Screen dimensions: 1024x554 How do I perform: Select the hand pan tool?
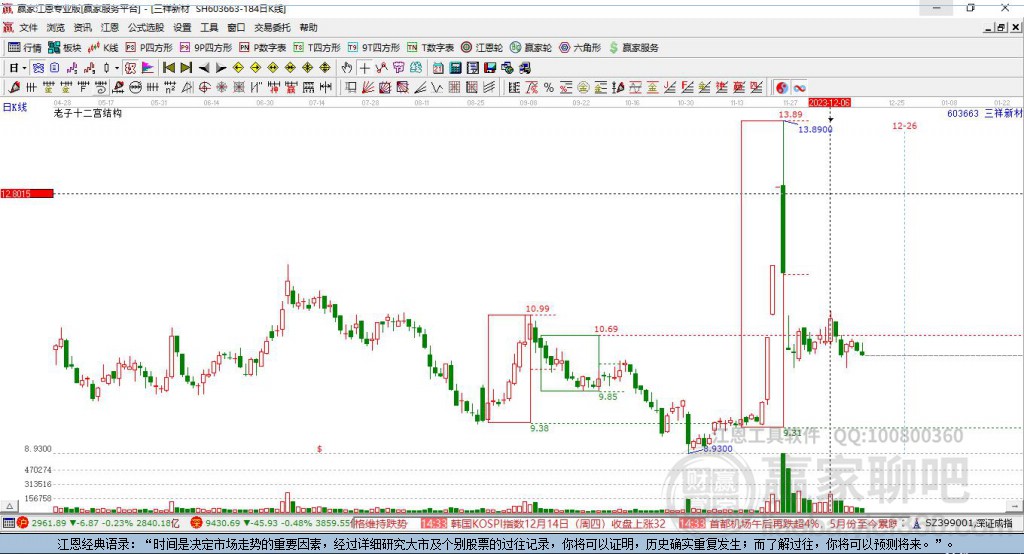(346, 68)
